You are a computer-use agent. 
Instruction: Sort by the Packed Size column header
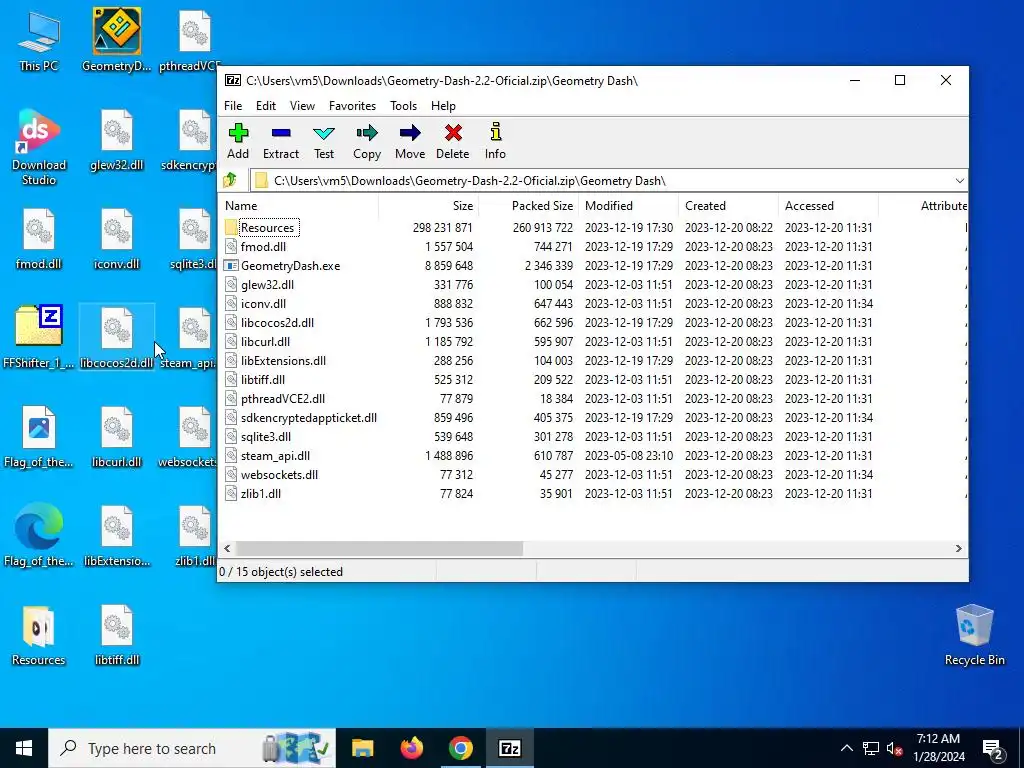pyautogui.click(x=528, y=206)
